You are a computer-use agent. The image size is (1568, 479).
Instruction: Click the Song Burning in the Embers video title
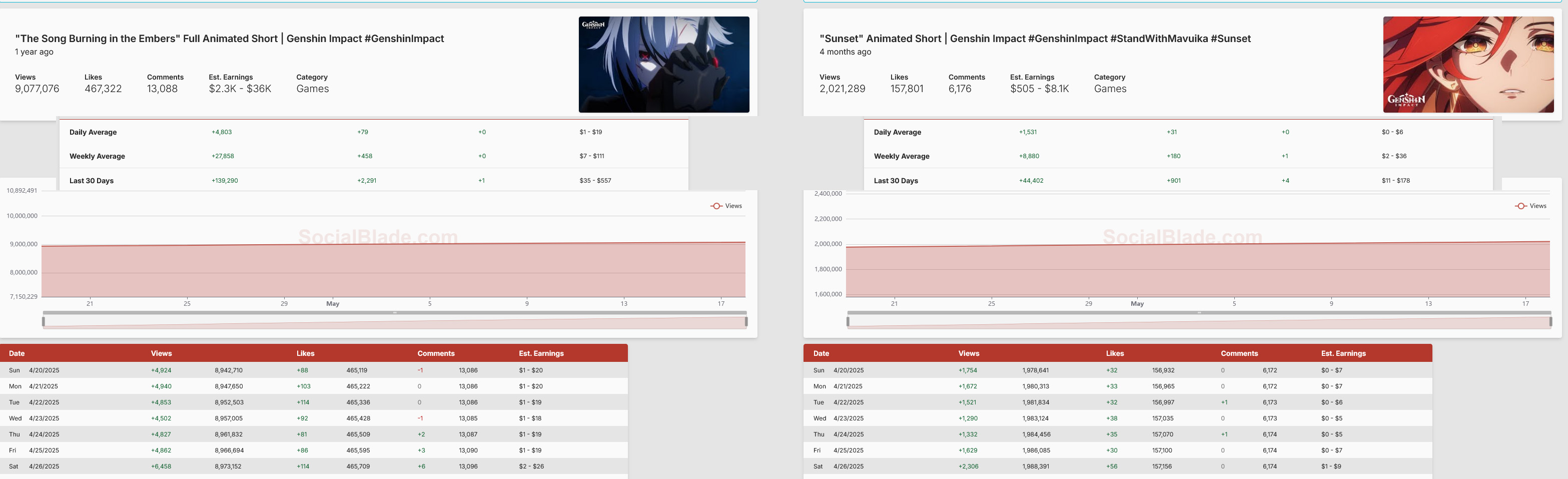[x=230, y=39]
